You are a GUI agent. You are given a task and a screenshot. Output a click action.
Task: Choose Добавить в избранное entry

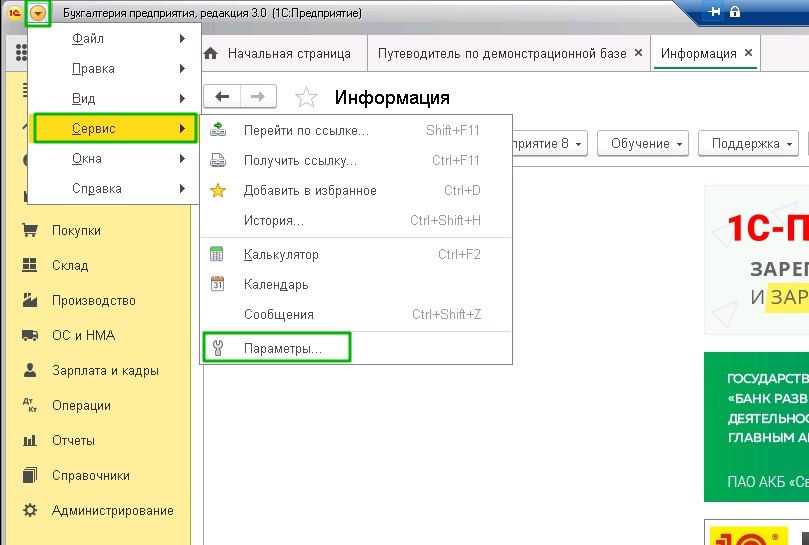[356, 190]
